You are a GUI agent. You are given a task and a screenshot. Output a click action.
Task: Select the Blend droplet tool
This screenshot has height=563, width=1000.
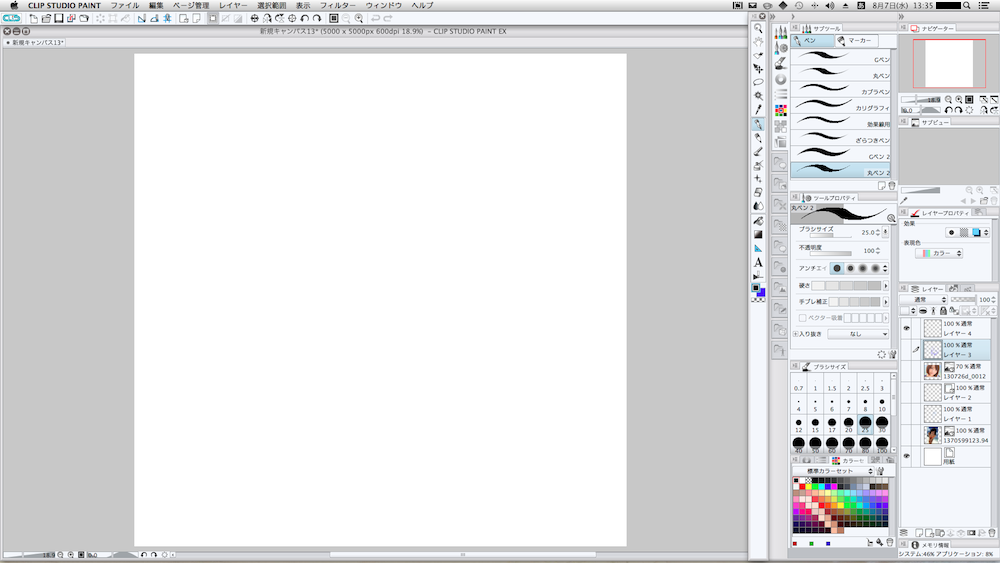pyautogui.click(x=758, y=206)
